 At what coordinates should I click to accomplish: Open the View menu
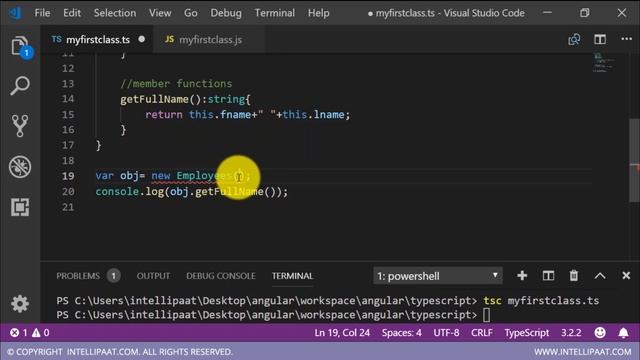coord(160,13)
